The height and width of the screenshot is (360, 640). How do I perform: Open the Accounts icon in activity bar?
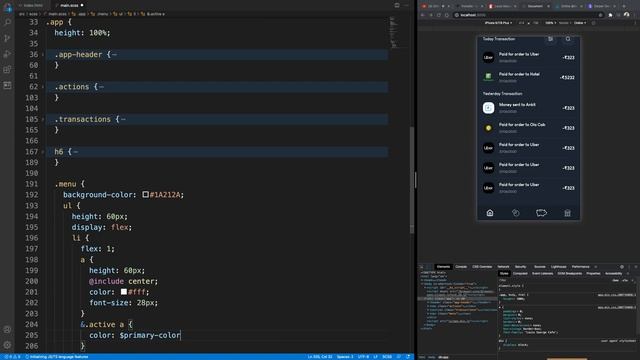click(x=7, y=329)
